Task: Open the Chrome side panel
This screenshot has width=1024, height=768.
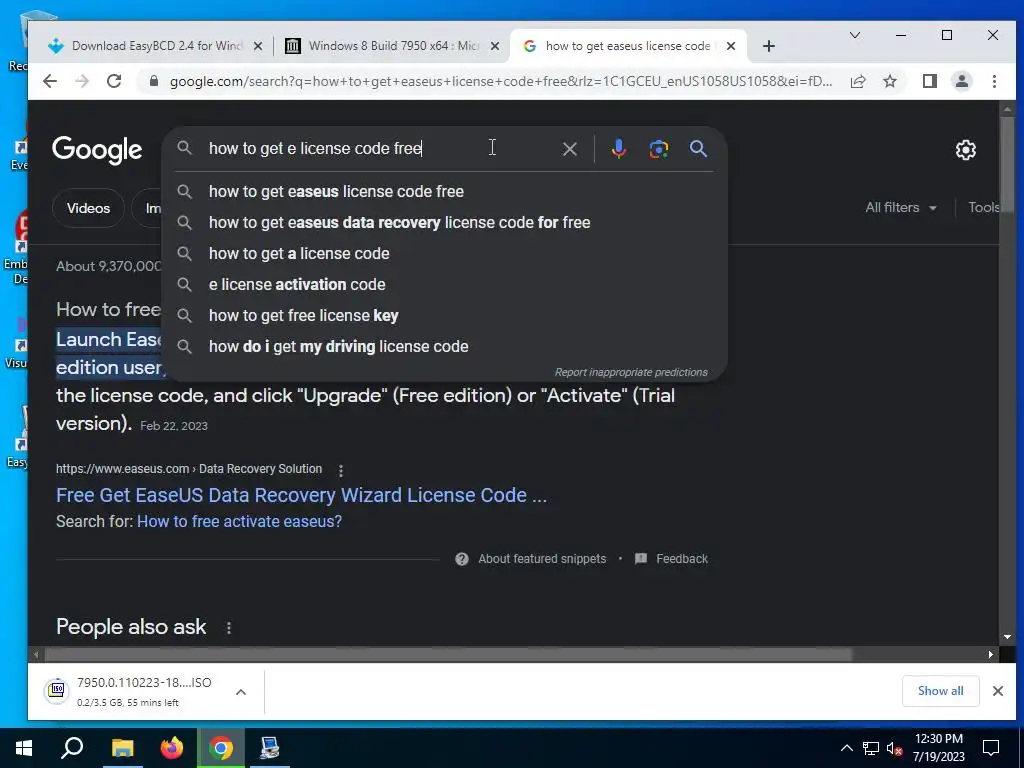Action: pyautogui.click(x=929, y=81)
